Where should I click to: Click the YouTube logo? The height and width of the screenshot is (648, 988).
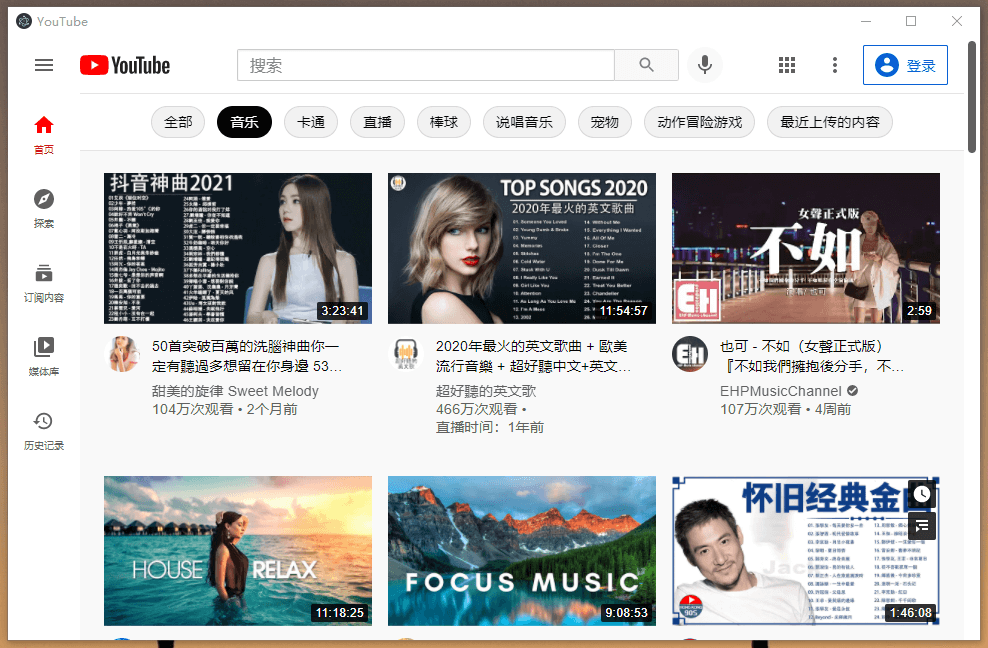(125, 65)
